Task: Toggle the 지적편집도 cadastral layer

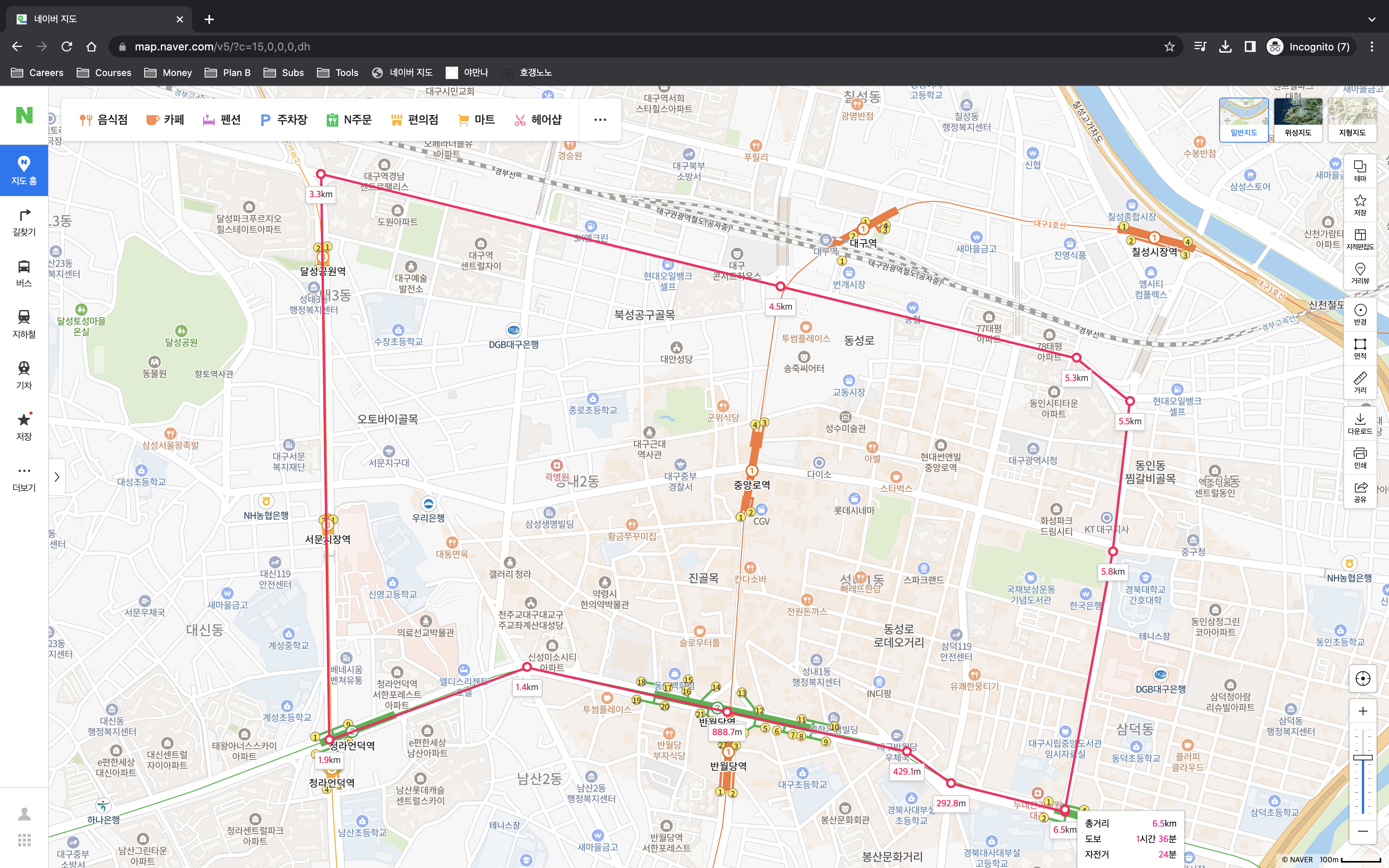Action: point(1360,239)
